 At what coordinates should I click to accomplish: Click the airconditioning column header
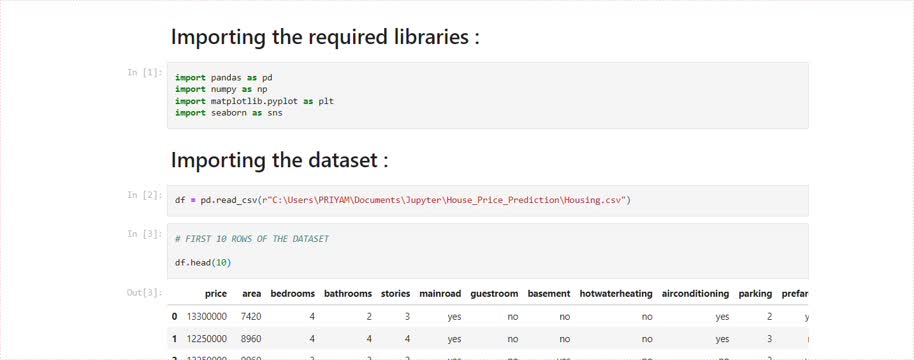pyautogui.click(x=695, y=294)
